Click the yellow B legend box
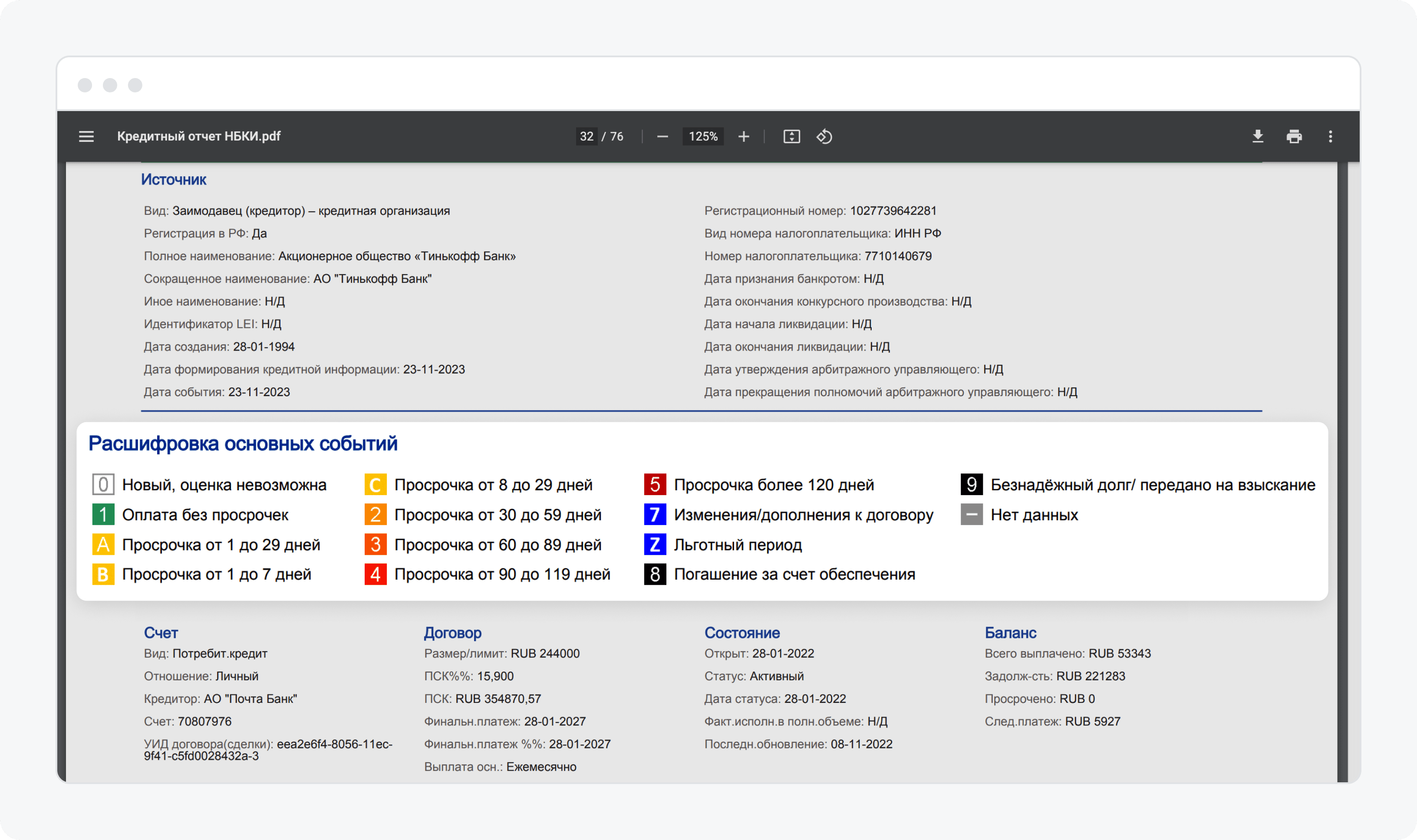The height and width of the screenshot is (840, 1417). 103,574
